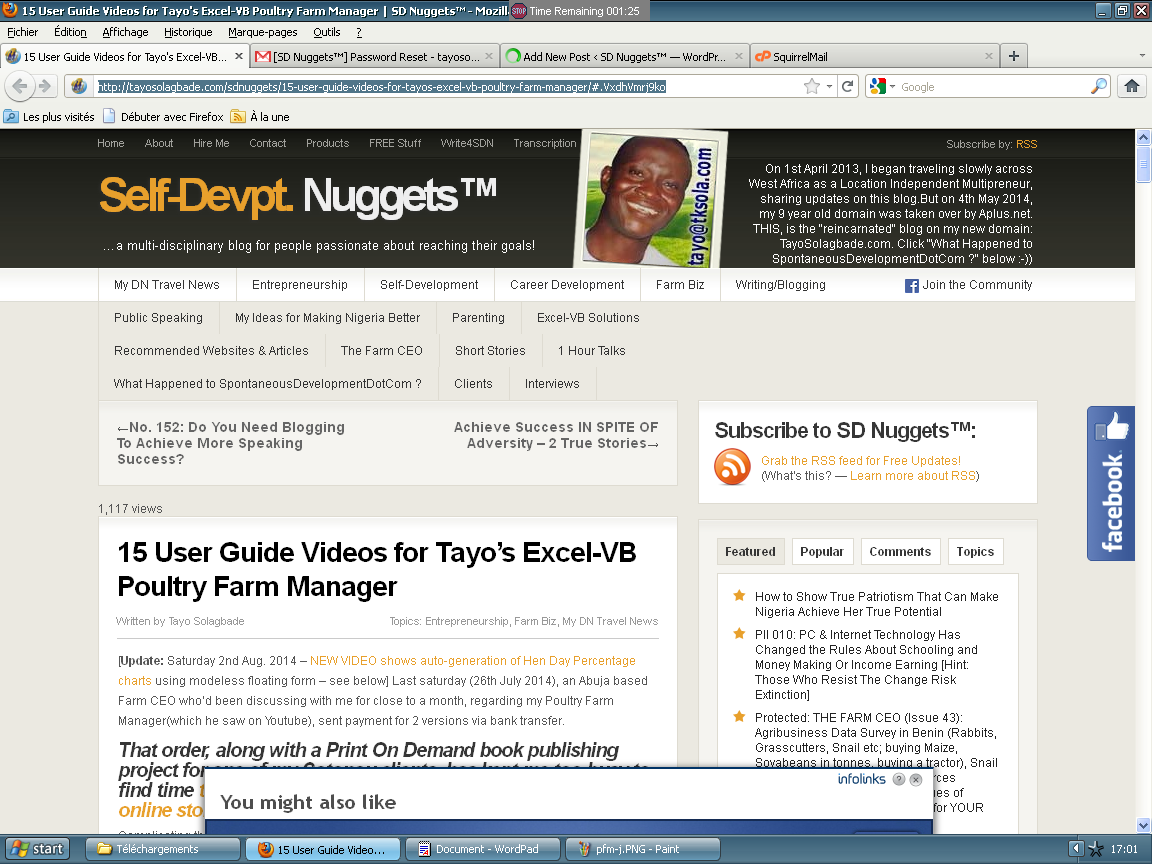The width and height of the screenshot is (1152, 864).
Task: Click the Self-Devpt Nuggets site logo
Action: pyautogui.click(x=298, y=195)
